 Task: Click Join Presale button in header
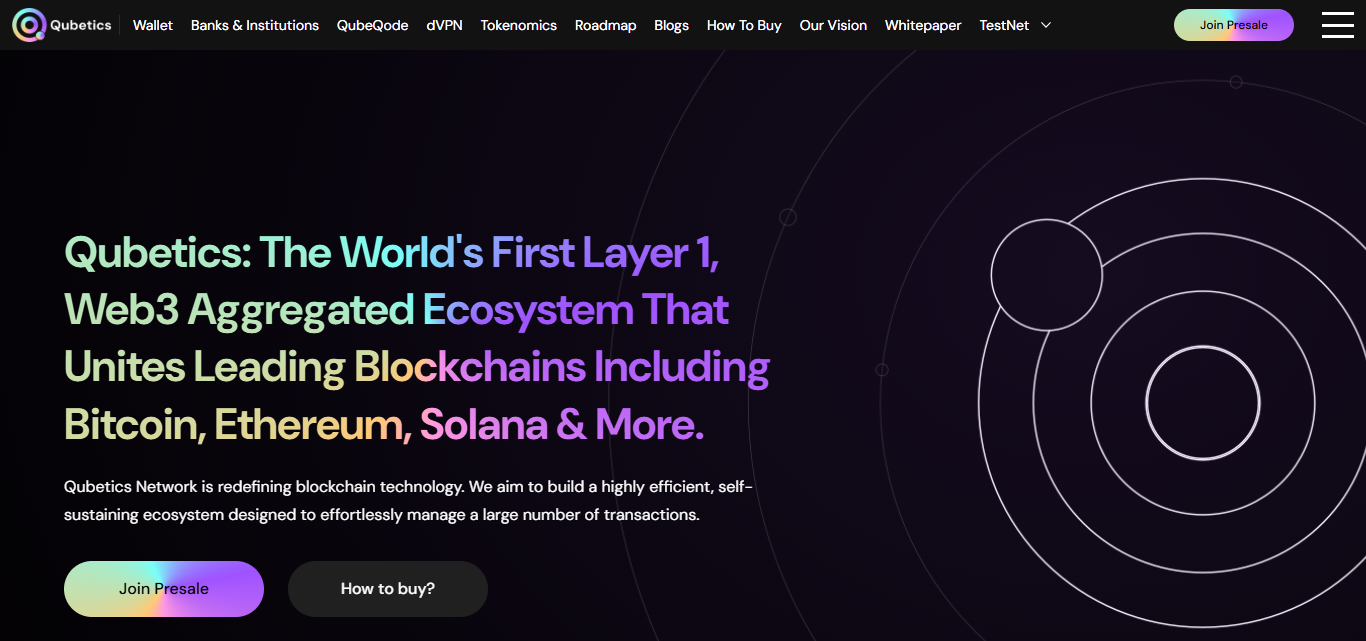coord(1234,25)
